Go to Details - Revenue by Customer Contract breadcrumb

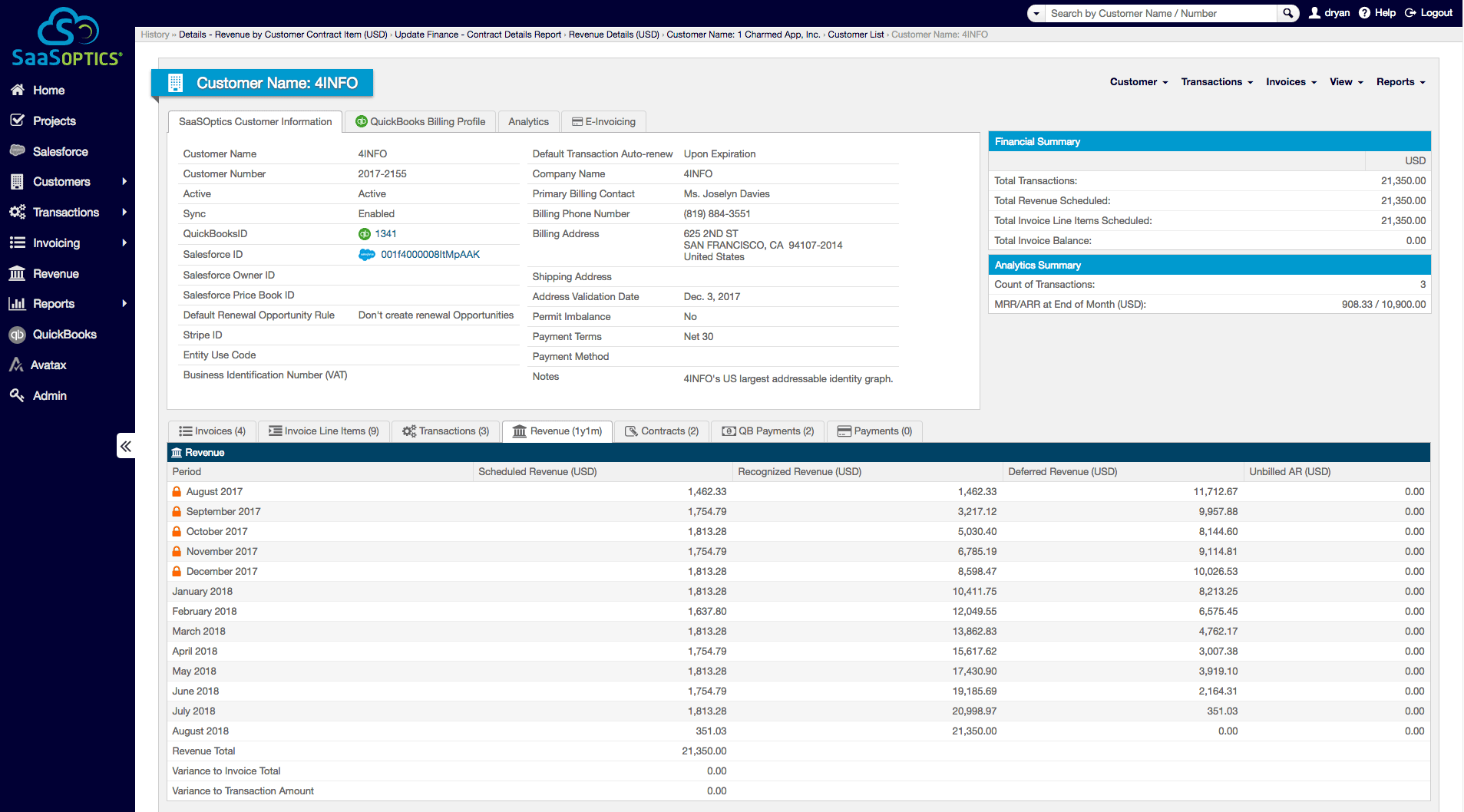[x=283, y=35]
